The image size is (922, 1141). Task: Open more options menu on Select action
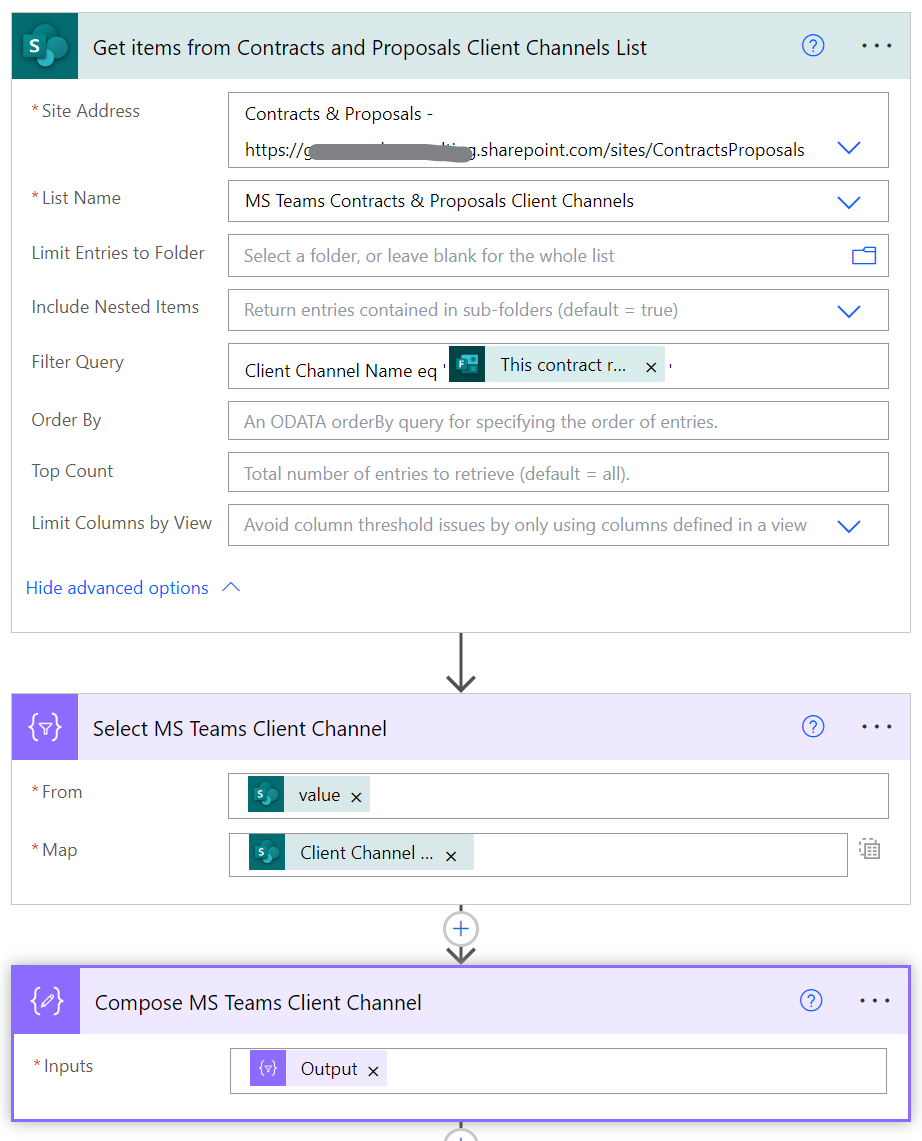tap(876, 727)
